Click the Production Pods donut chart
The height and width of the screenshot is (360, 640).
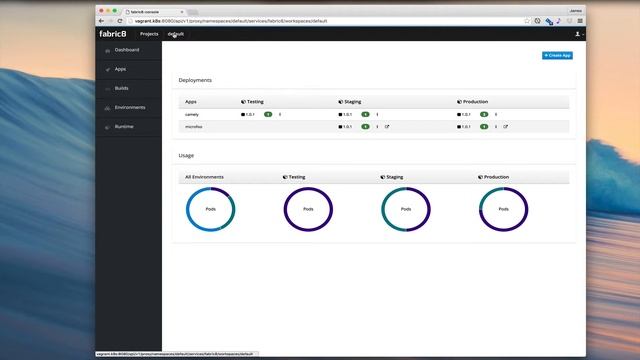[503, 209]
